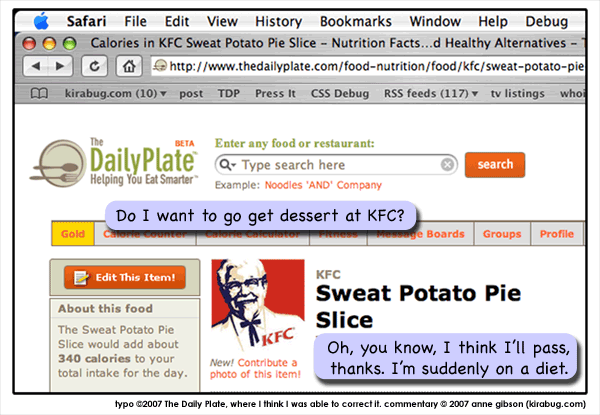Go to the home page with house icon

point(129,66)
